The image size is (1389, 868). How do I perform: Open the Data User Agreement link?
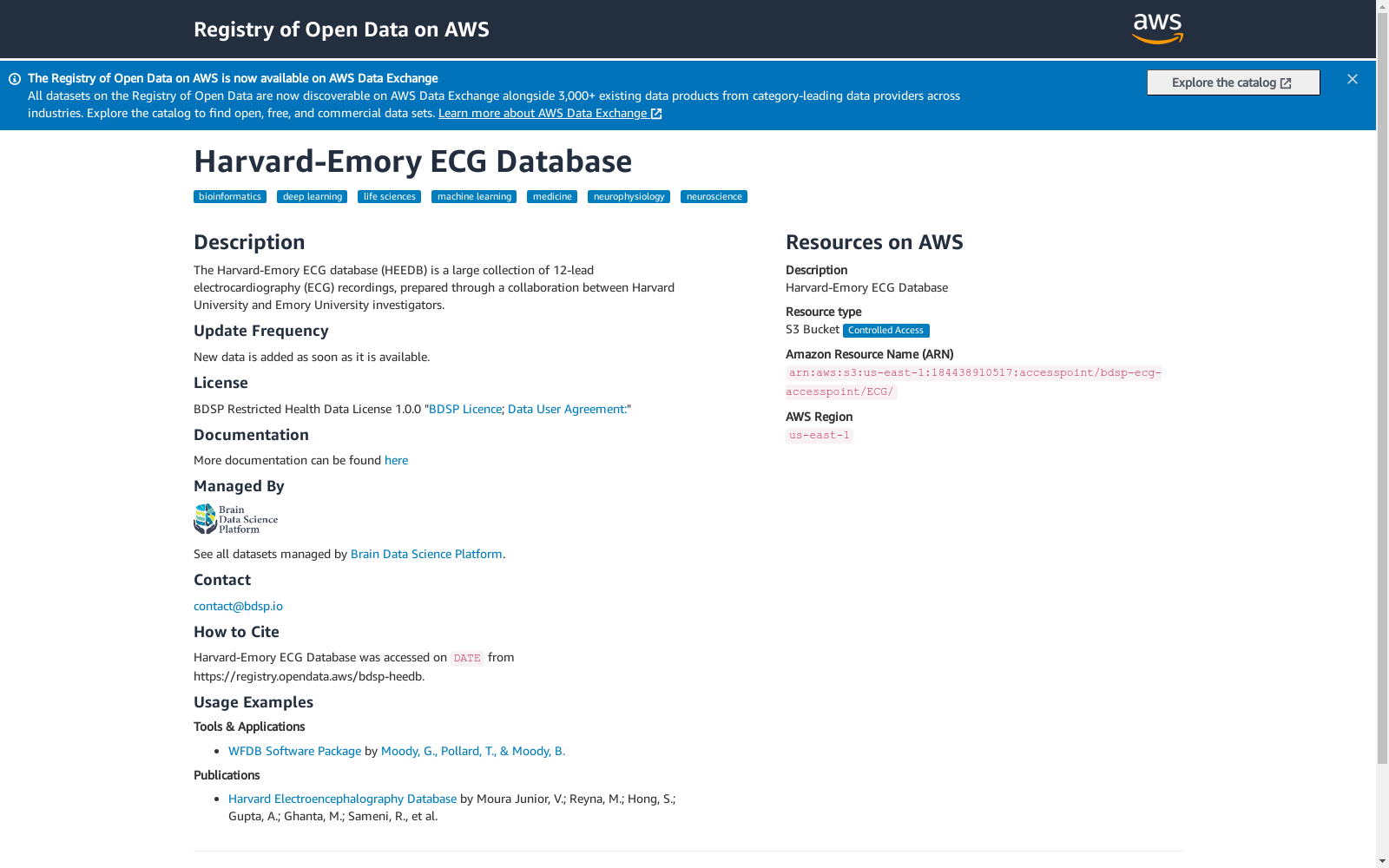coord(568,409)
